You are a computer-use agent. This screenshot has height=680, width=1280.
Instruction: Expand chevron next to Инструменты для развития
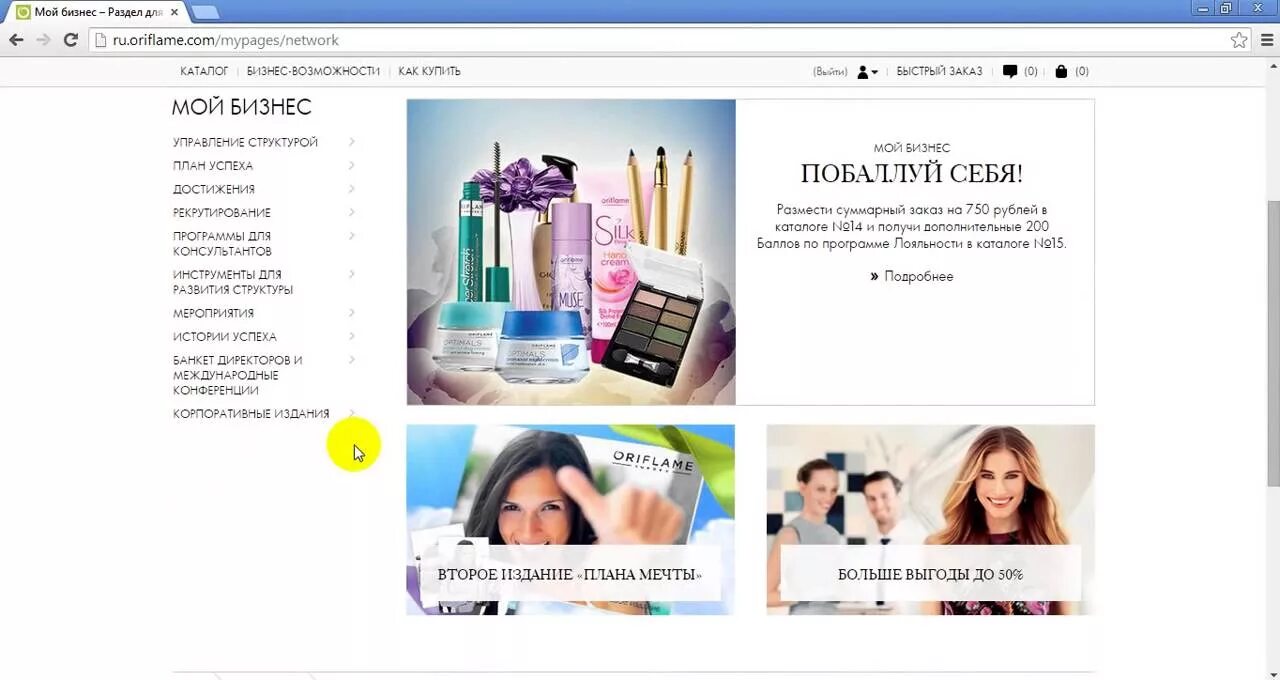click(x=351, y=274)
